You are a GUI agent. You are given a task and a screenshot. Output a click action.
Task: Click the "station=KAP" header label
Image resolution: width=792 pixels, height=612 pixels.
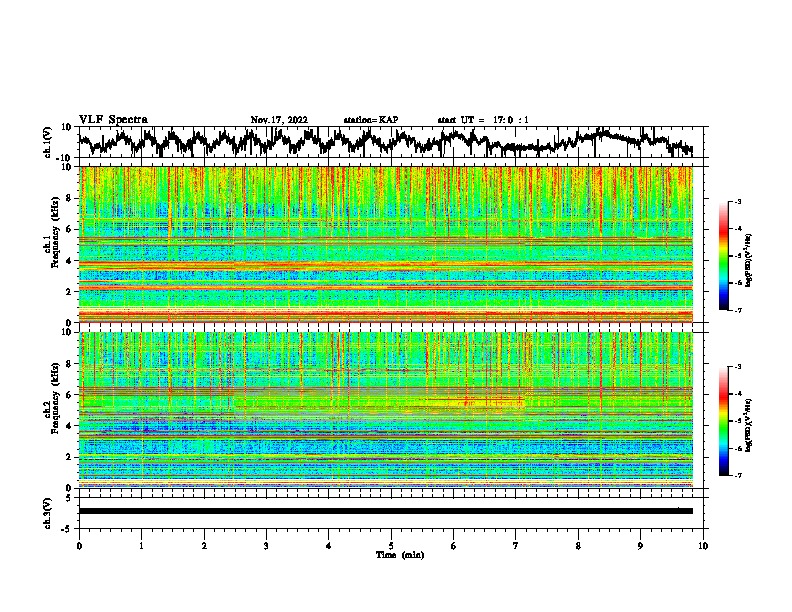pyautogui.click(x=371, y=120)
